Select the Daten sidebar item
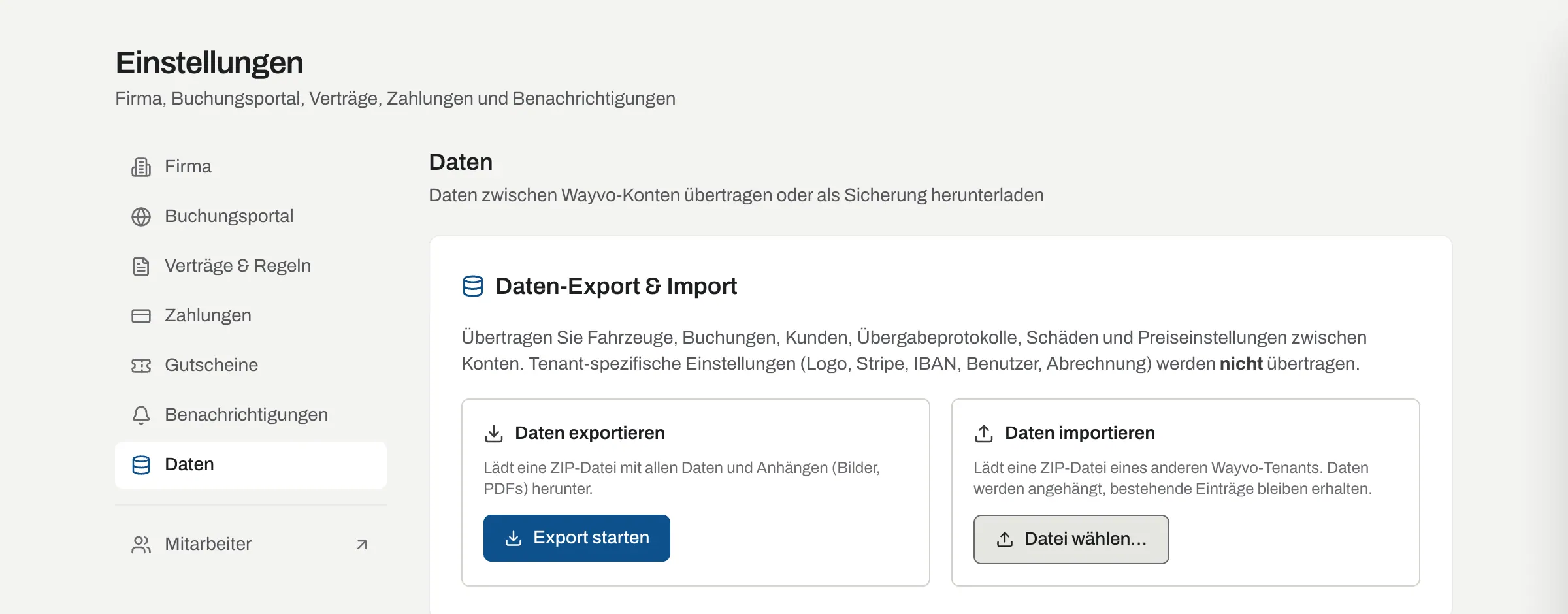Viewport: 1568px width, 614px height. [251, 464]
